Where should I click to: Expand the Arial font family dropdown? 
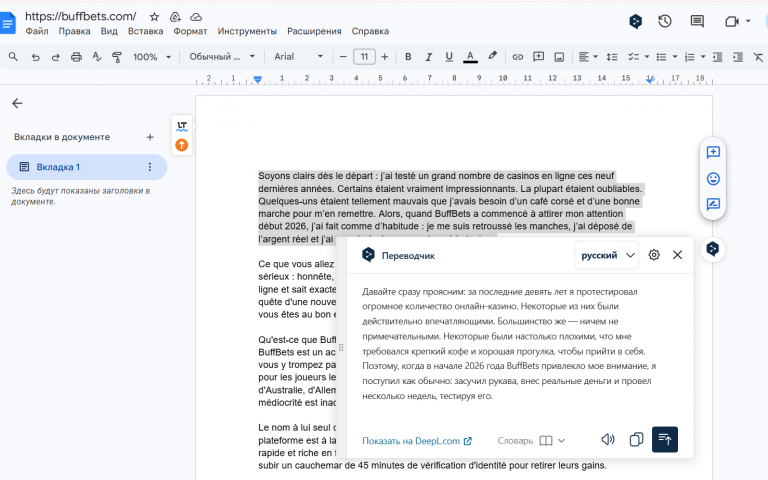pyautogui.click(x=298, y=57)
